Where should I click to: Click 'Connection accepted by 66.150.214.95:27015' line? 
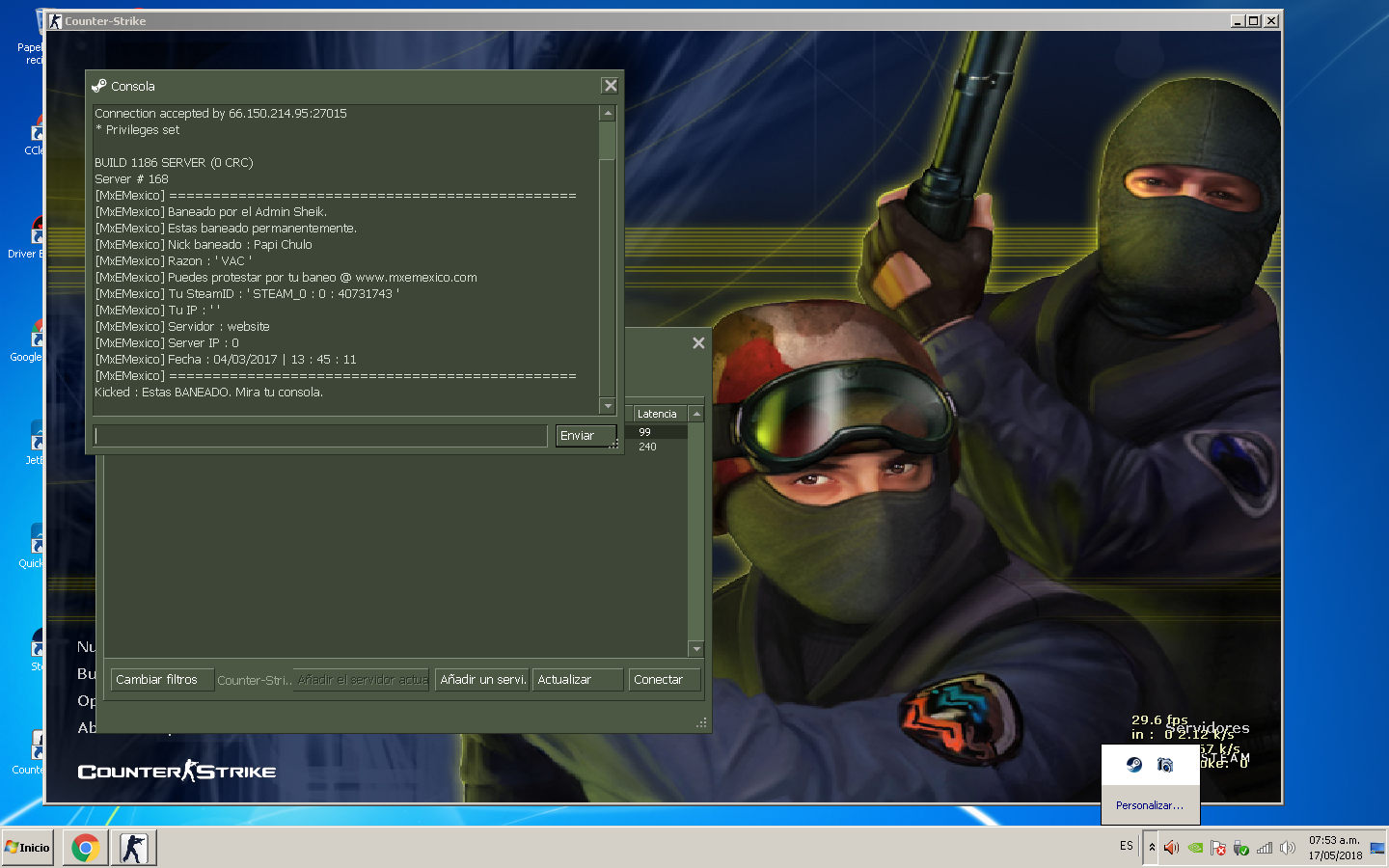coord(221,114)
